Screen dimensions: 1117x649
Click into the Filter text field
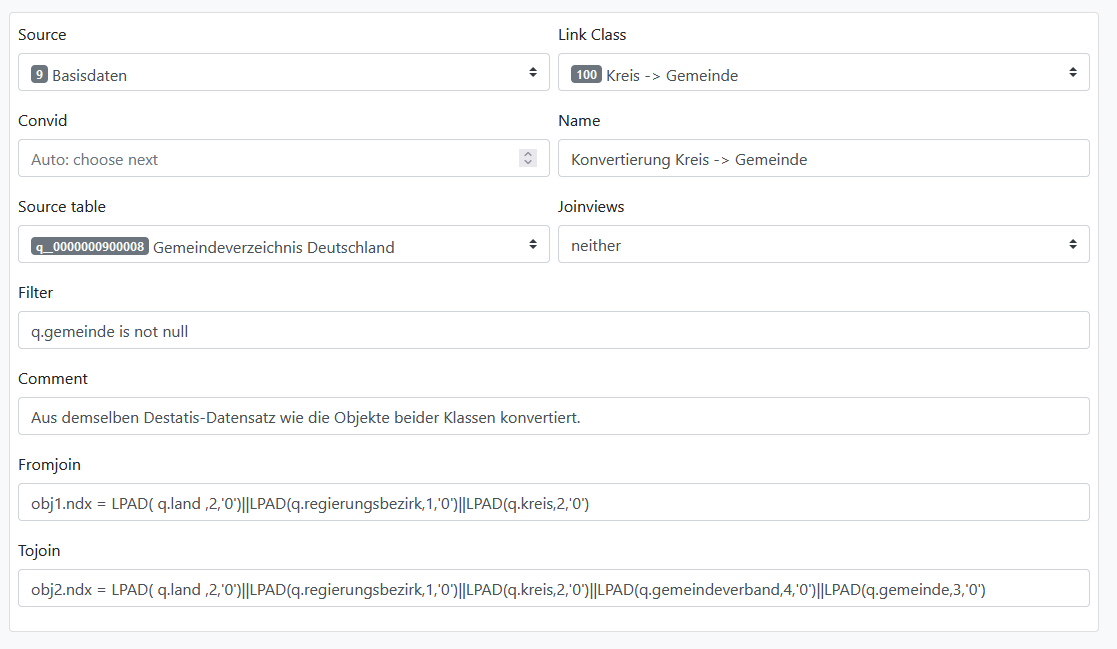[553, 331]
